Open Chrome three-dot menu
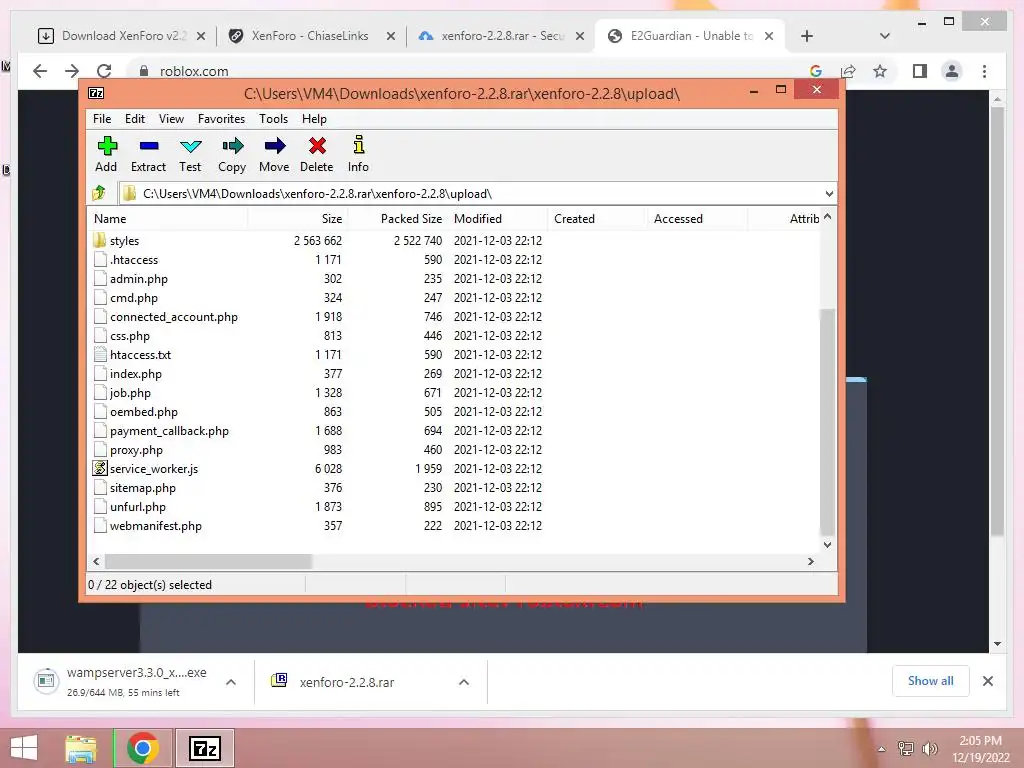This screenshot has height=768, width=1024. (984, 71)
